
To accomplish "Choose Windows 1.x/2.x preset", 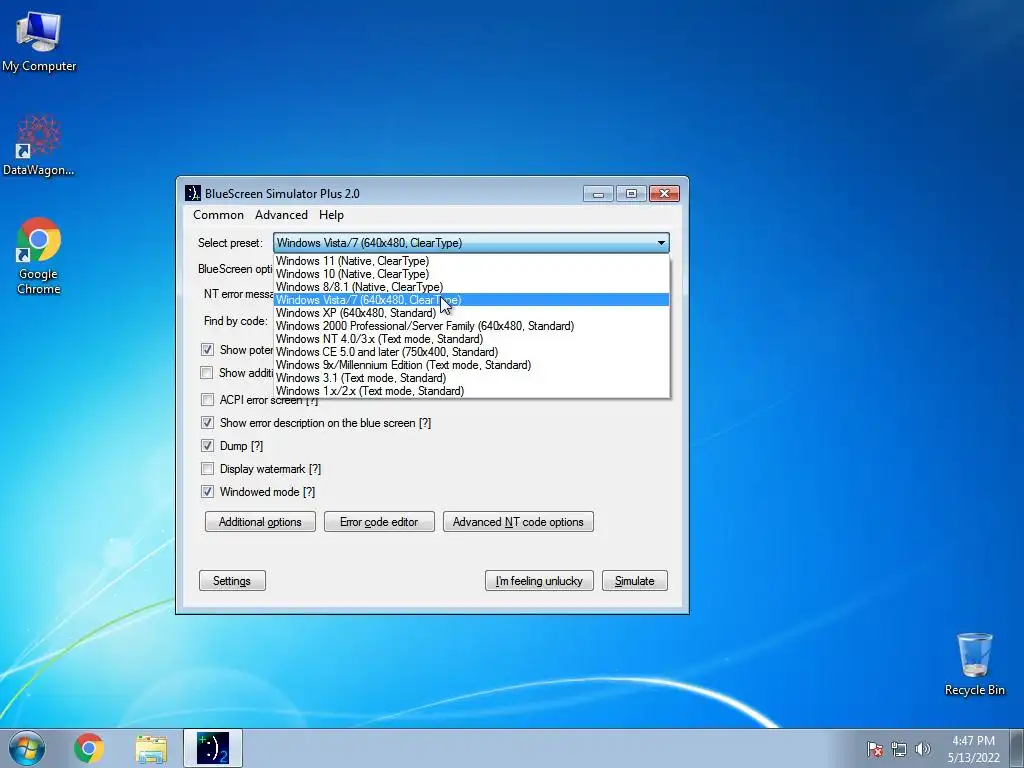I will pos(472,391).
